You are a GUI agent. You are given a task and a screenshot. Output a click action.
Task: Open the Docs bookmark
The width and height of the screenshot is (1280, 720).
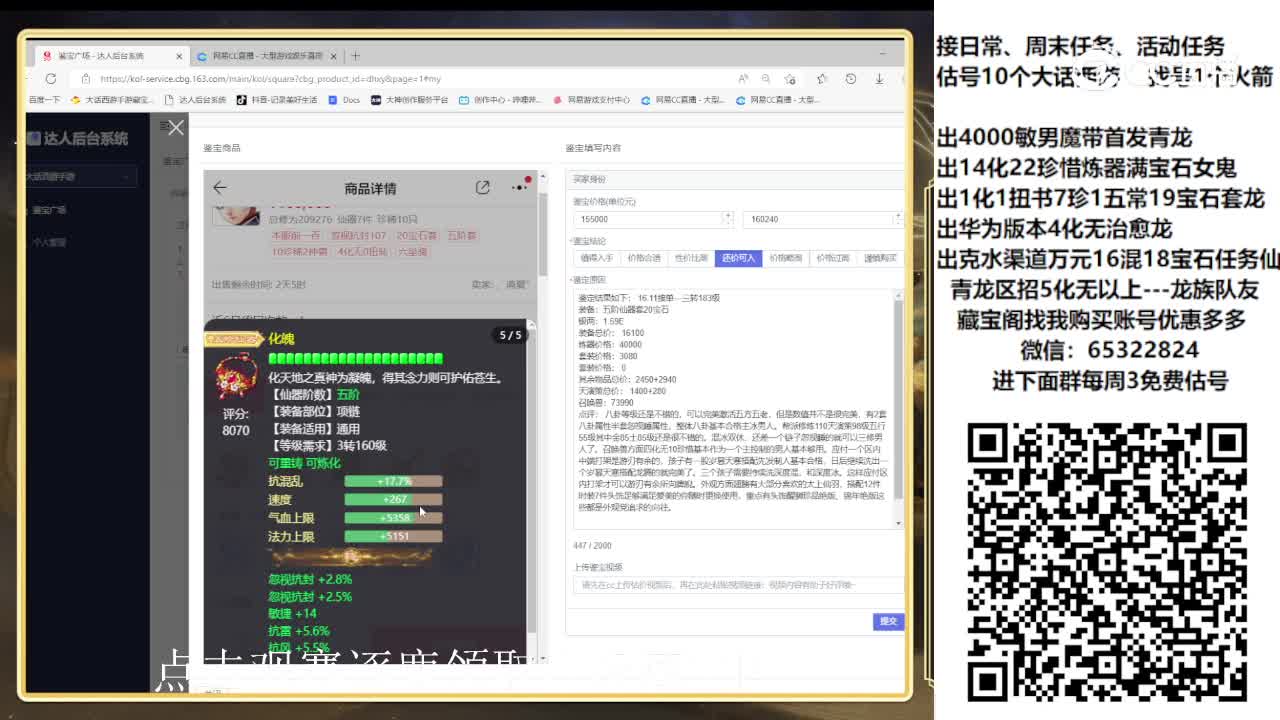(x=344, y=100)
